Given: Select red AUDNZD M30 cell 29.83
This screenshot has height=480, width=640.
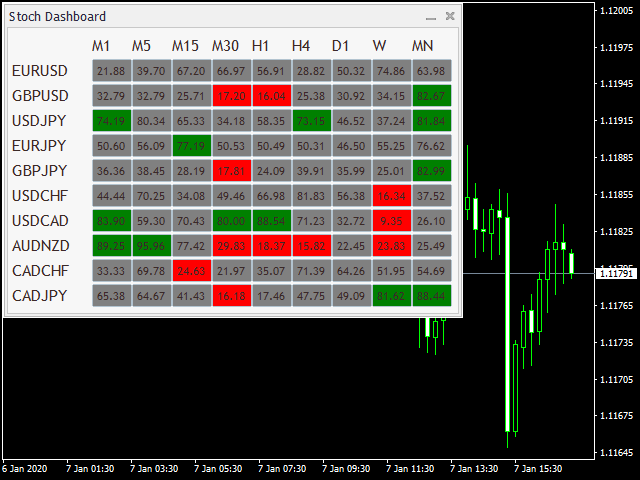Looking at the screenshot, I should (x=231, y=246).
